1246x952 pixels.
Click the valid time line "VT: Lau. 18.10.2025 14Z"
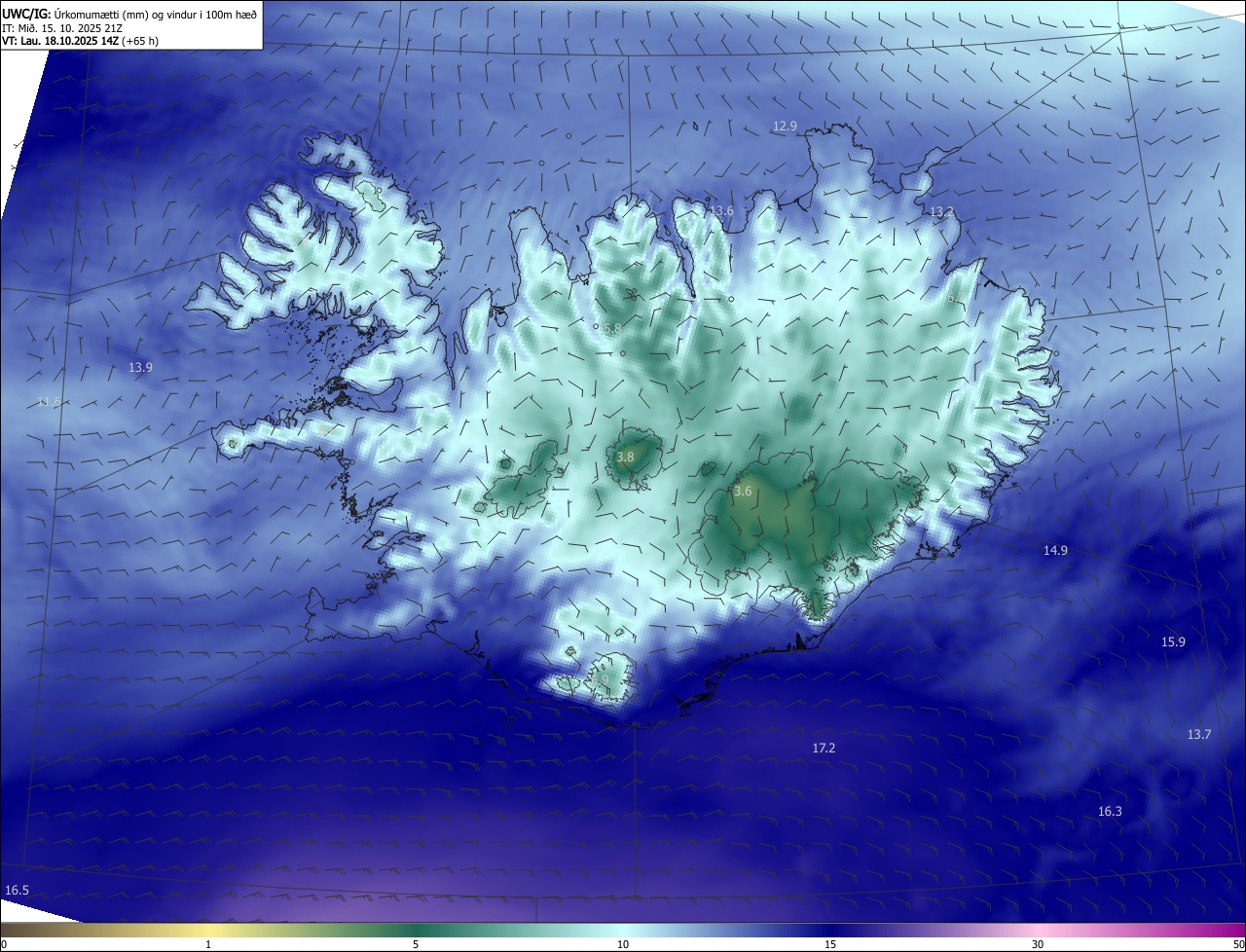coord(60,41)
